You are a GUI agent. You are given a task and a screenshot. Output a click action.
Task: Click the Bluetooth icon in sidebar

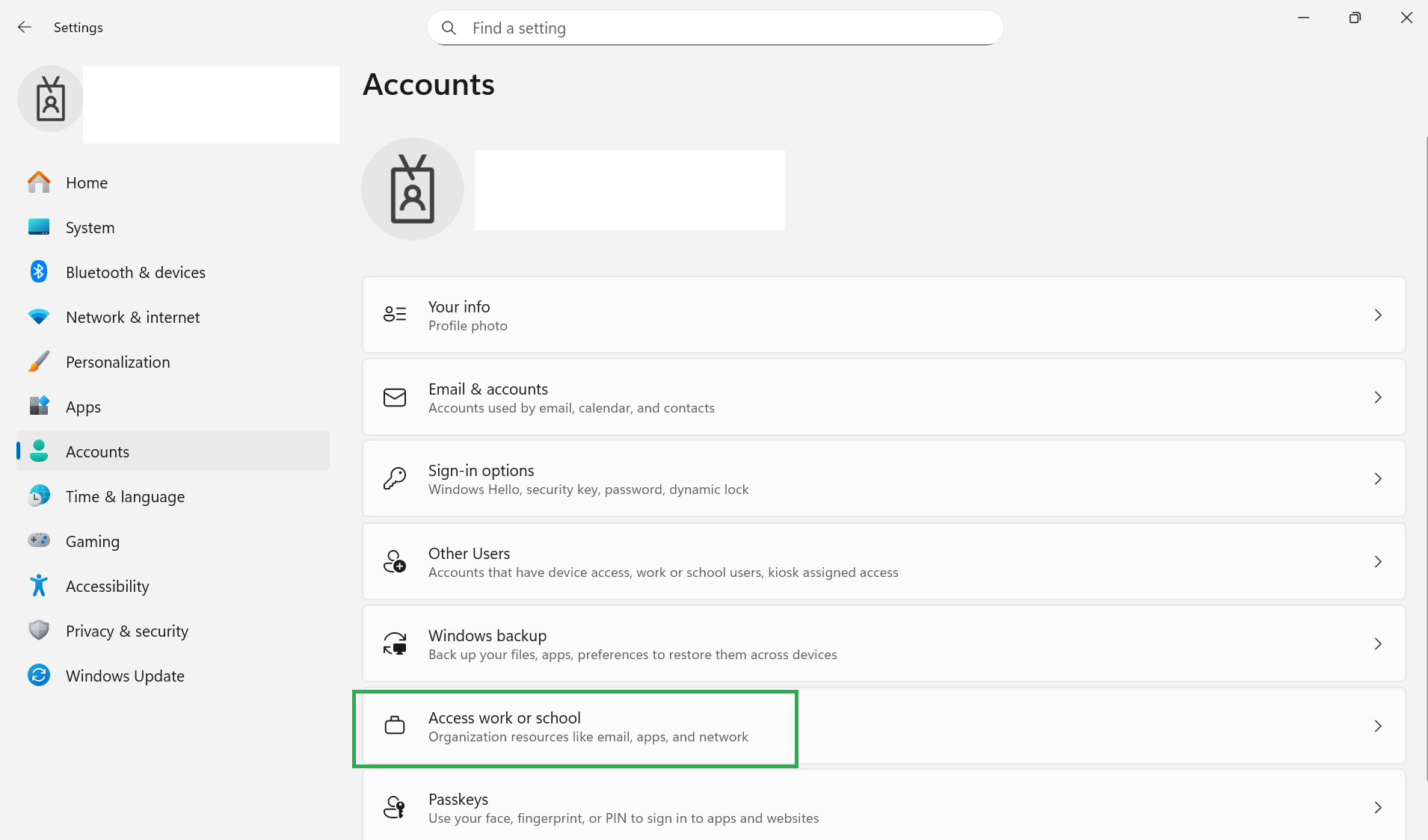pos(39,272)
